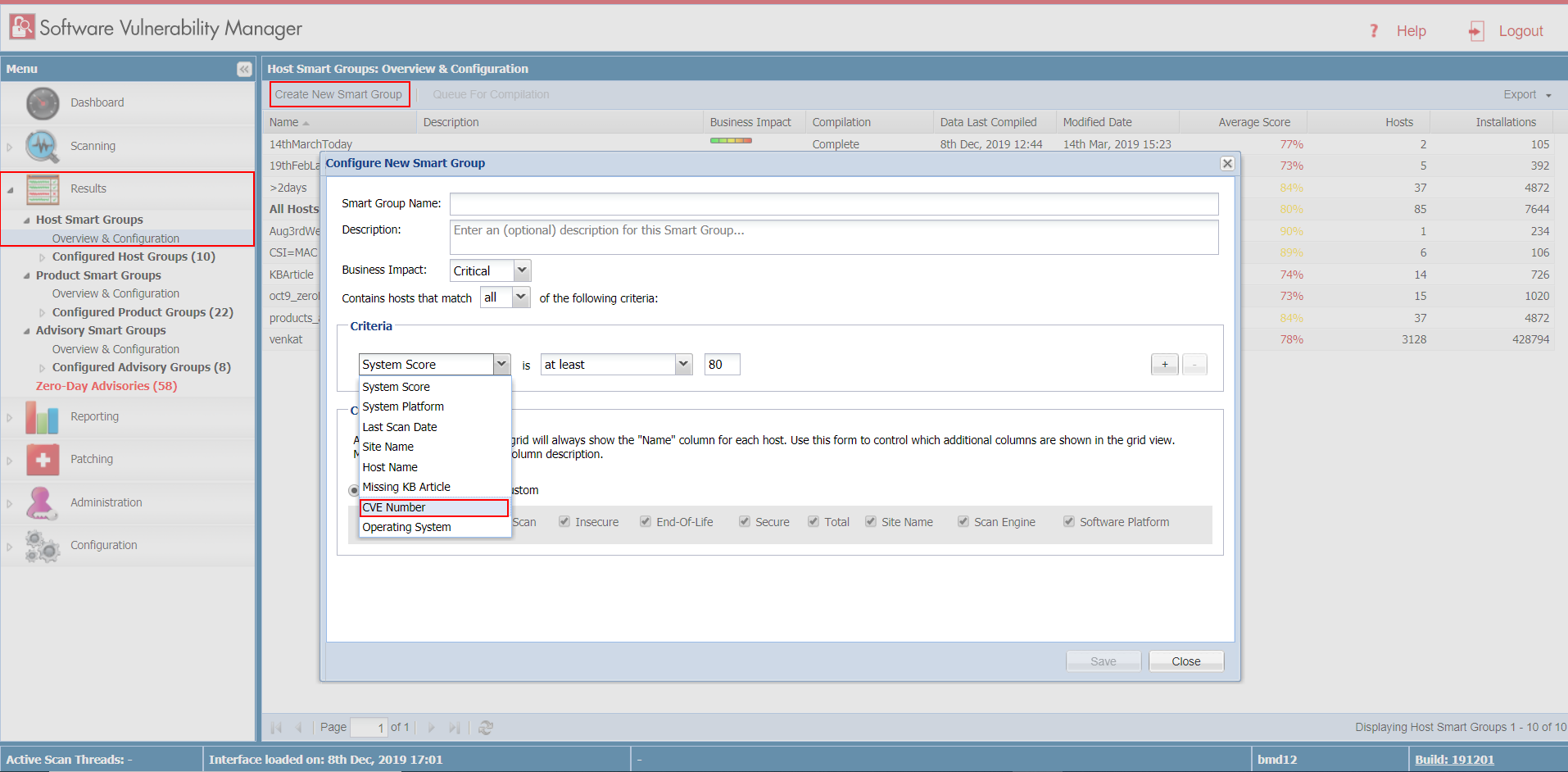Select Operating System from criteria list
The width and height of the screenshot is (1568, 772).
click(434, 527)
